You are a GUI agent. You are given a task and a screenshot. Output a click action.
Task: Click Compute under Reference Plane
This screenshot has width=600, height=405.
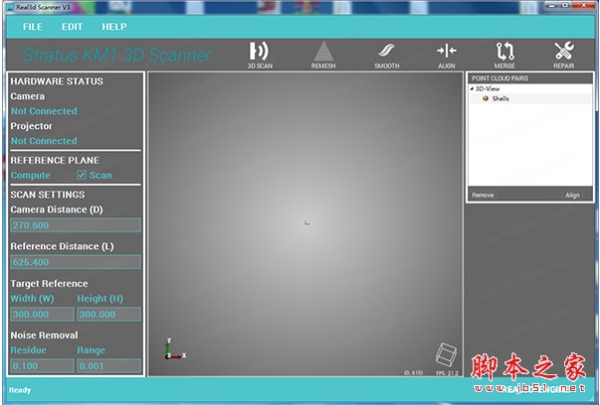pos(31,175)
